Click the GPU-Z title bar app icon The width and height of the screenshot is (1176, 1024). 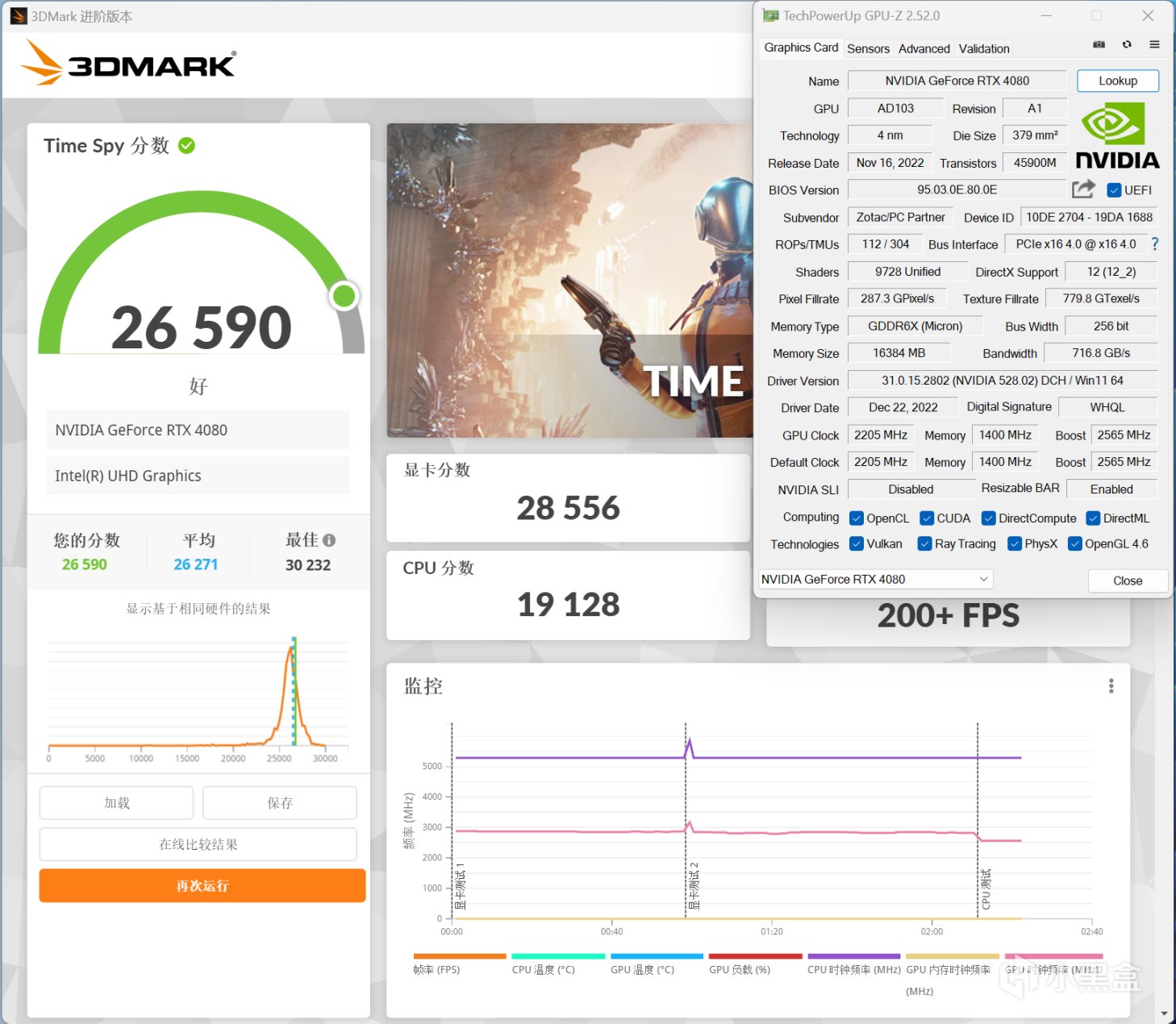pyautogui.click(x=770, y=15)
